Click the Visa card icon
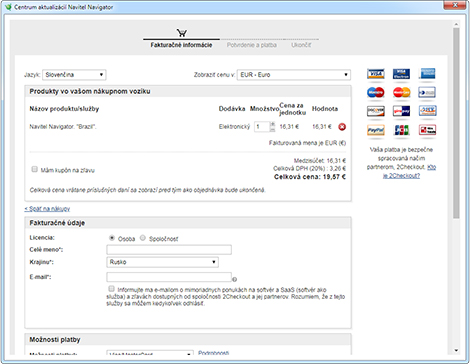 [x=376, y=74]
